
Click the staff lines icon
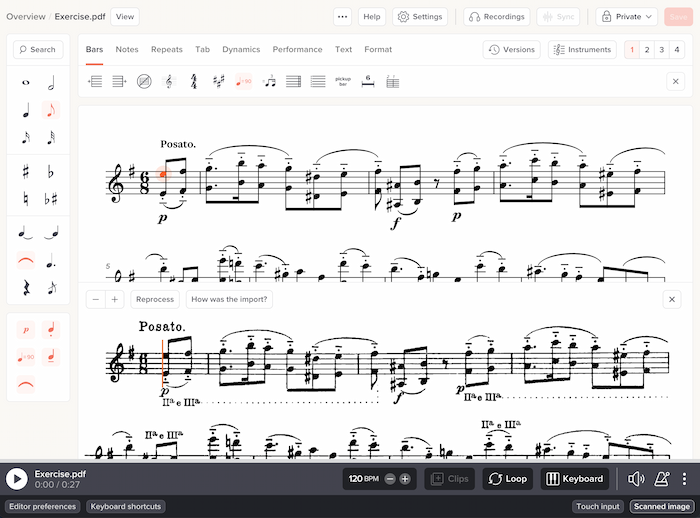318,81
